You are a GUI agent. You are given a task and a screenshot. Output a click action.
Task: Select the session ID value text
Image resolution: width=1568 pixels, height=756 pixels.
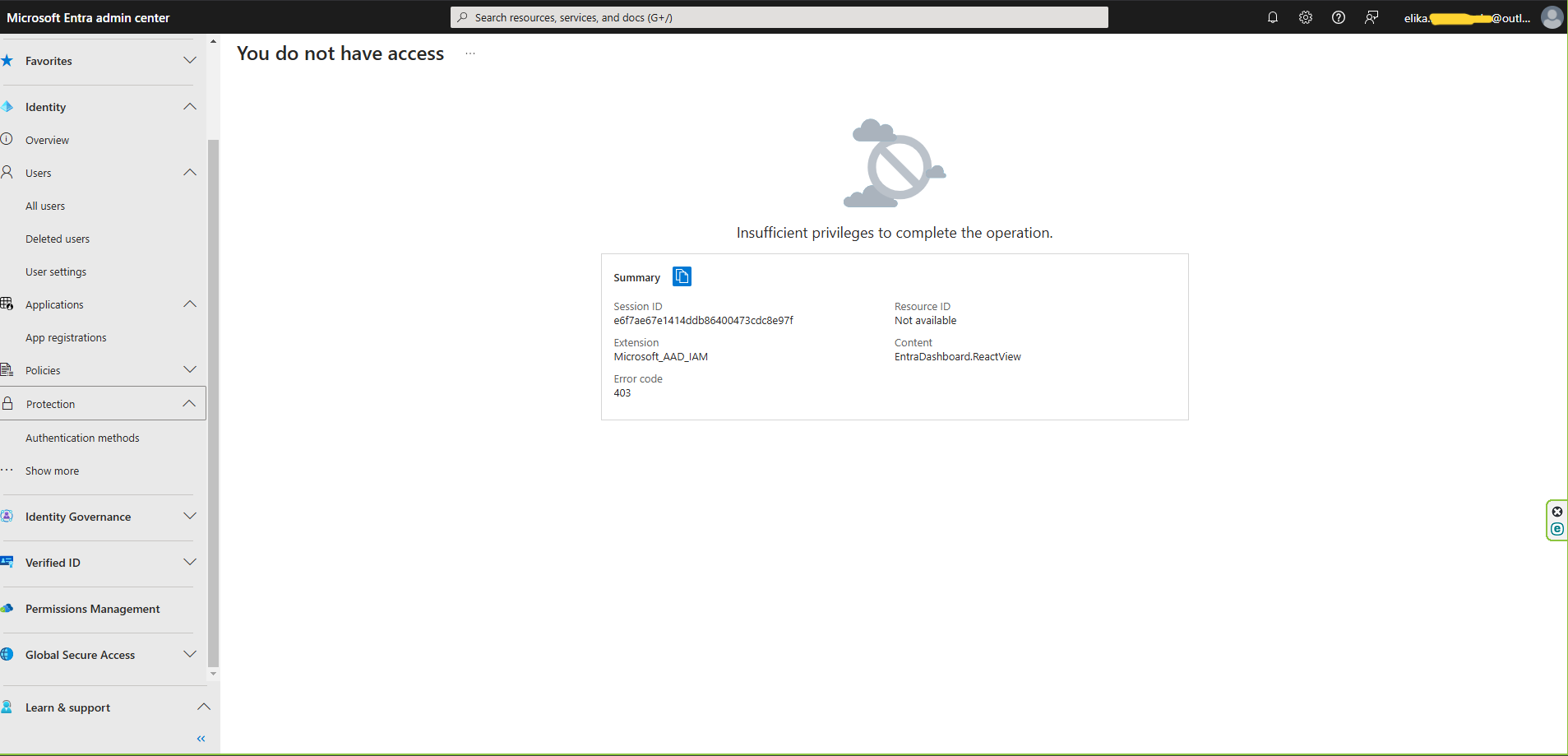[x=703, y=321]
